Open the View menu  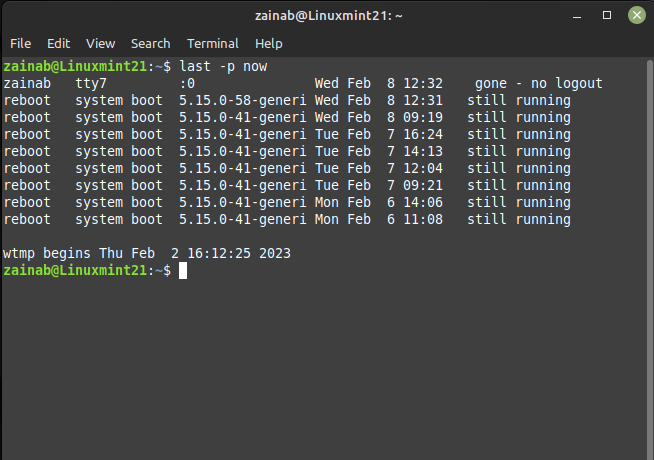pos(101,43)
